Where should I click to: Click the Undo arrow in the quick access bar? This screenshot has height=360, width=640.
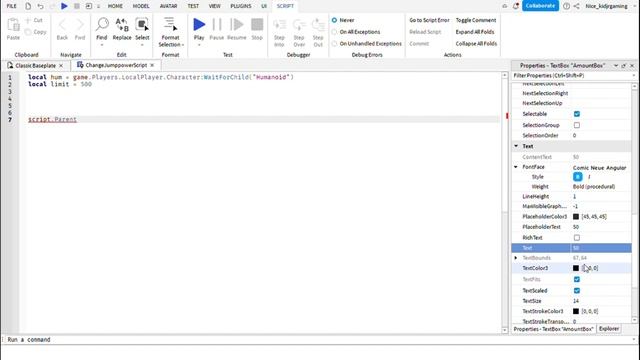[x=40, y=6]
